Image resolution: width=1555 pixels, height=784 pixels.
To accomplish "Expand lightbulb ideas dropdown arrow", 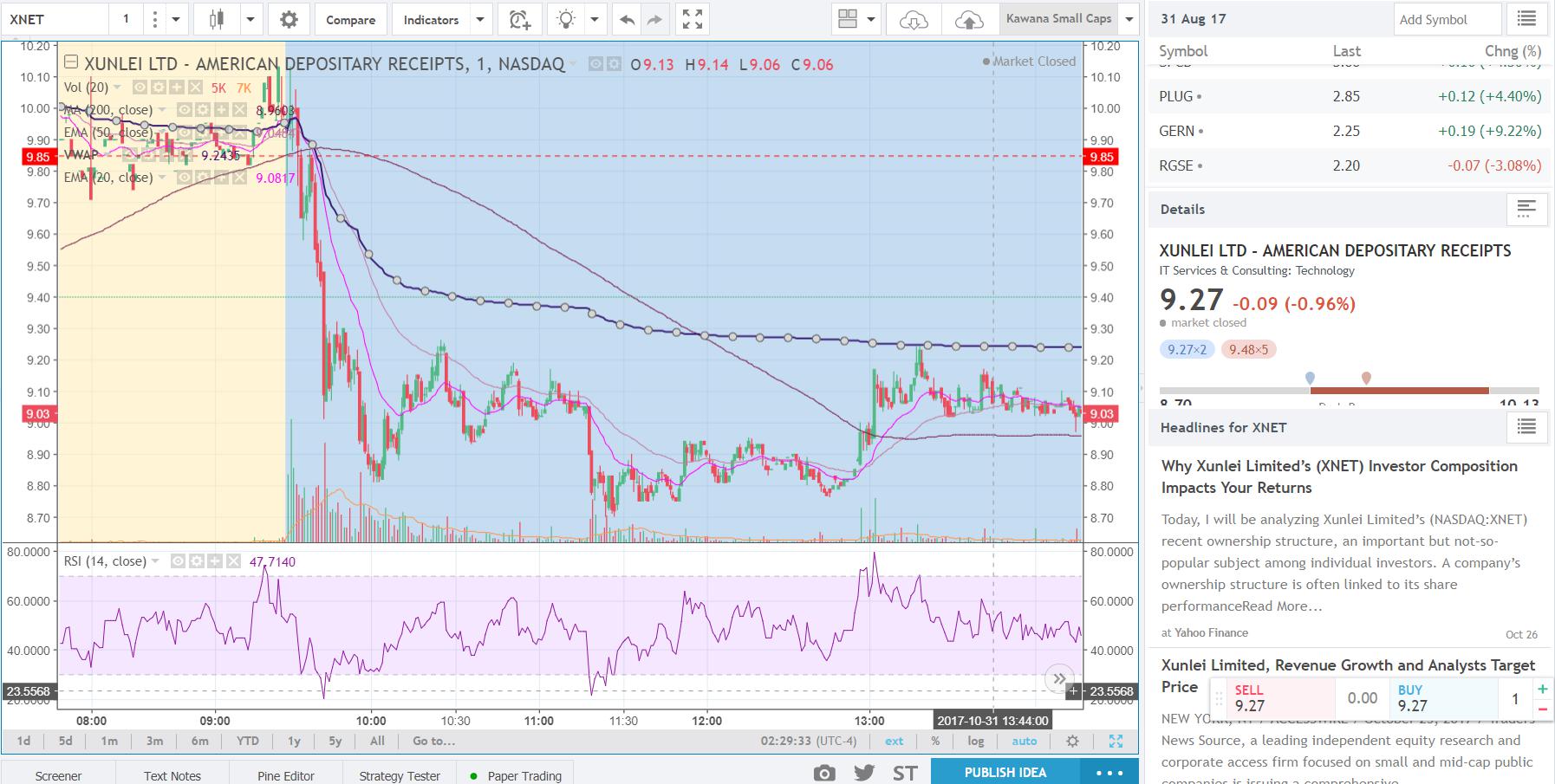I will pyautogui.click(x=595, y=19).
